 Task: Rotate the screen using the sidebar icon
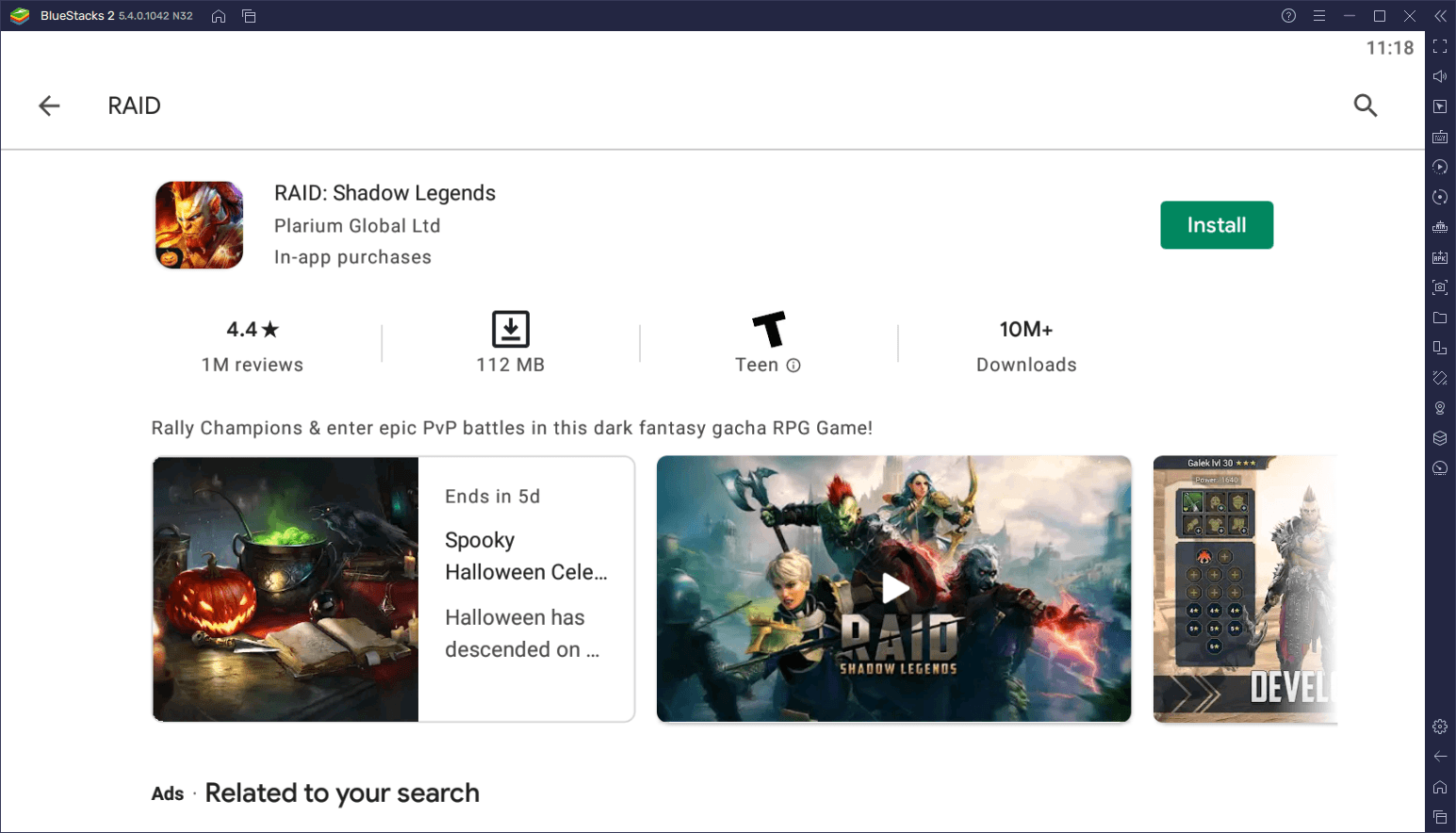(x=1440, y=348)
